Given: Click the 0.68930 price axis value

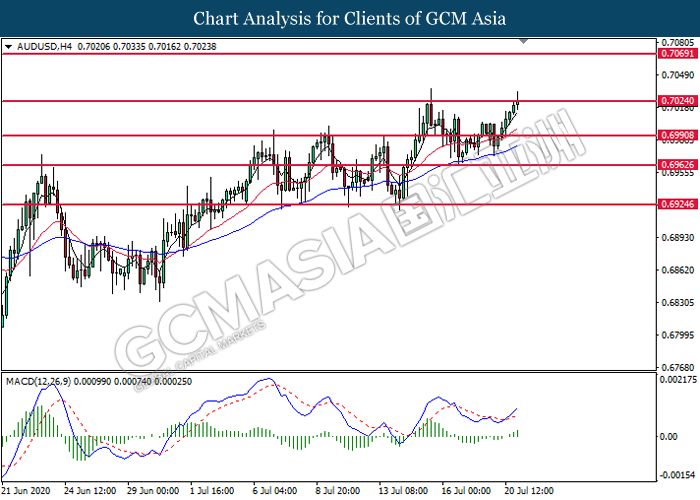Looking at the screenshot, I should point(678,238).
